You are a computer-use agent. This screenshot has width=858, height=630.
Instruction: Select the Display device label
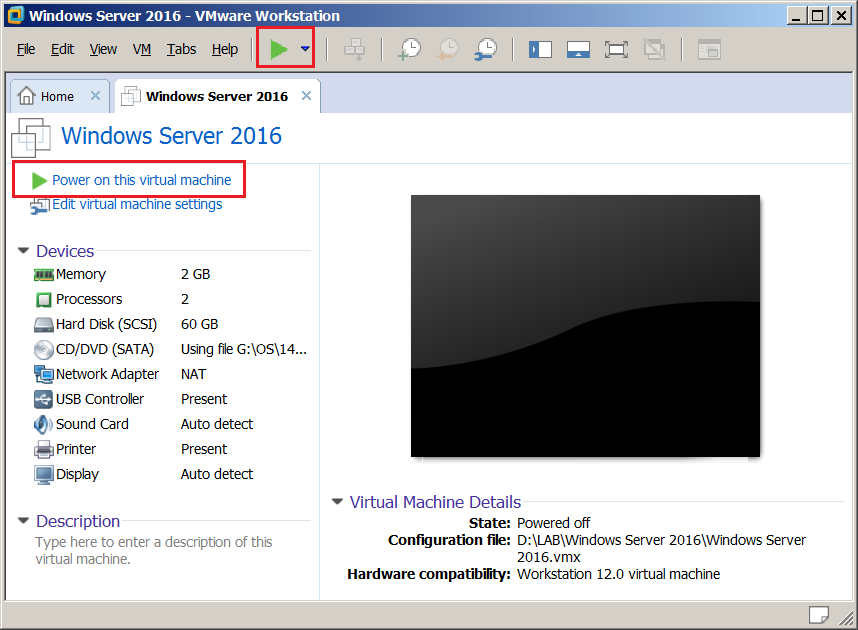pos(78,475)
